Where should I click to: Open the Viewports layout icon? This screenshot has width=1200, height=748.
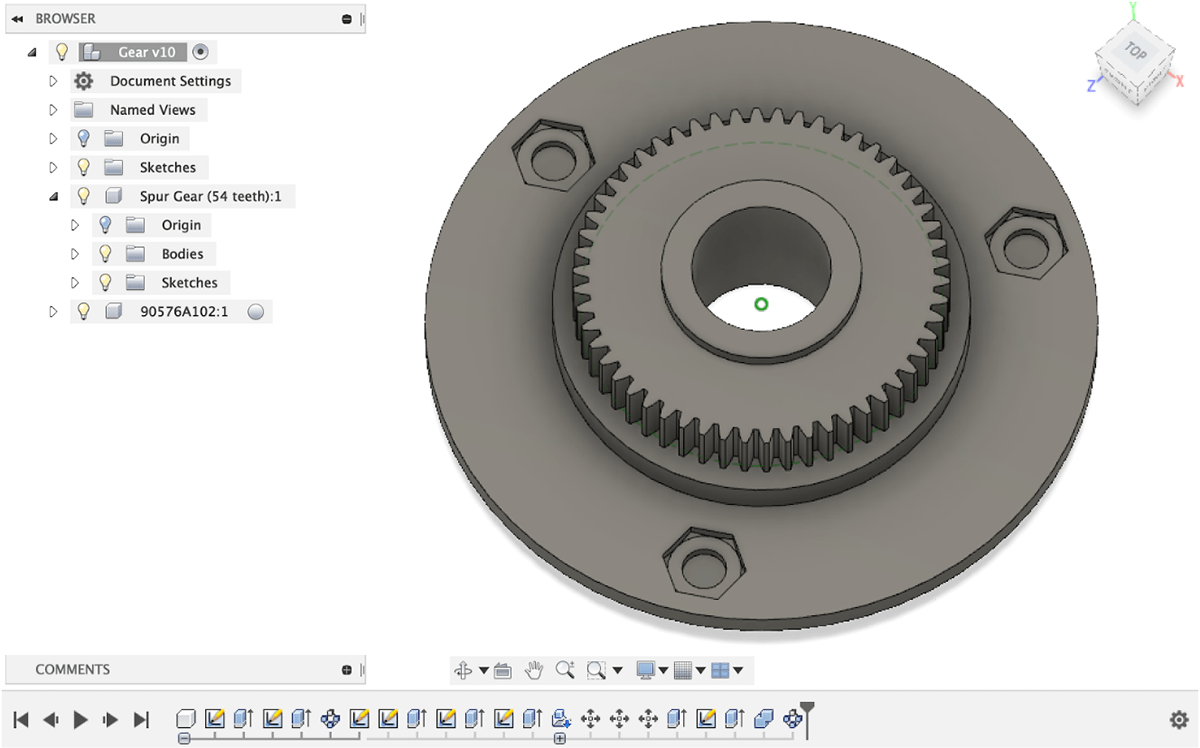[x=720, y=670]
